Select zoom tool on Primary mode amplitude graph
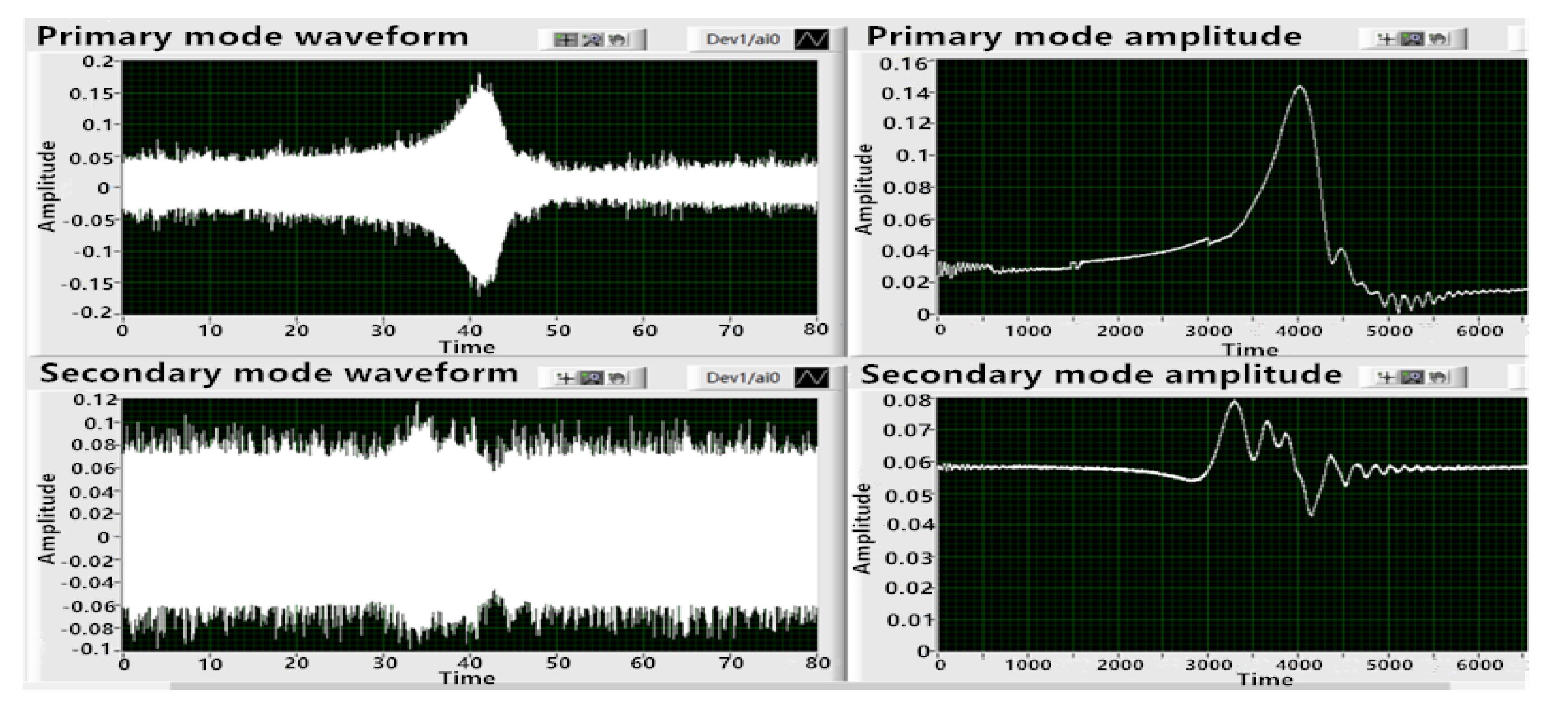1568x714 pixels. point(1413,40)
